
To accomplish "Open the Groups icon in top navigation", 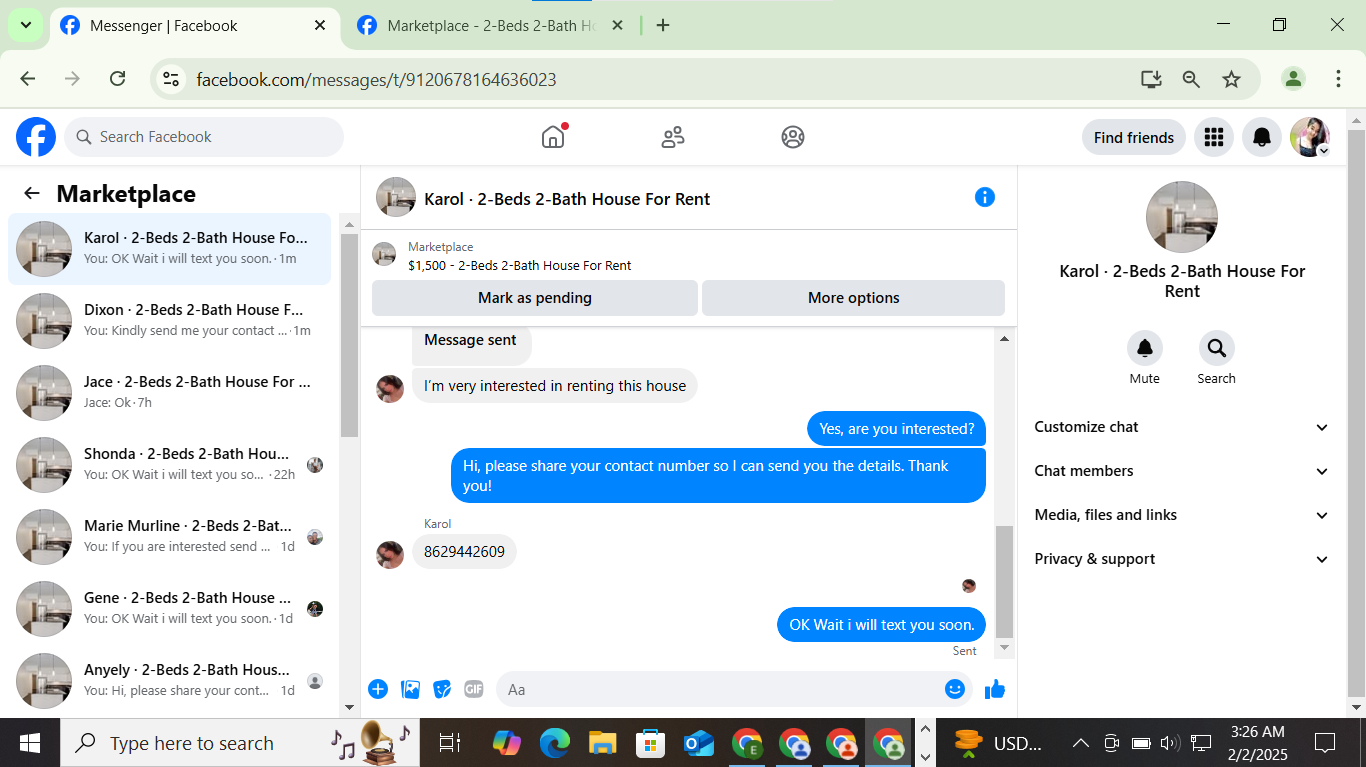I will pyautogui.click(x=793, y=137).
